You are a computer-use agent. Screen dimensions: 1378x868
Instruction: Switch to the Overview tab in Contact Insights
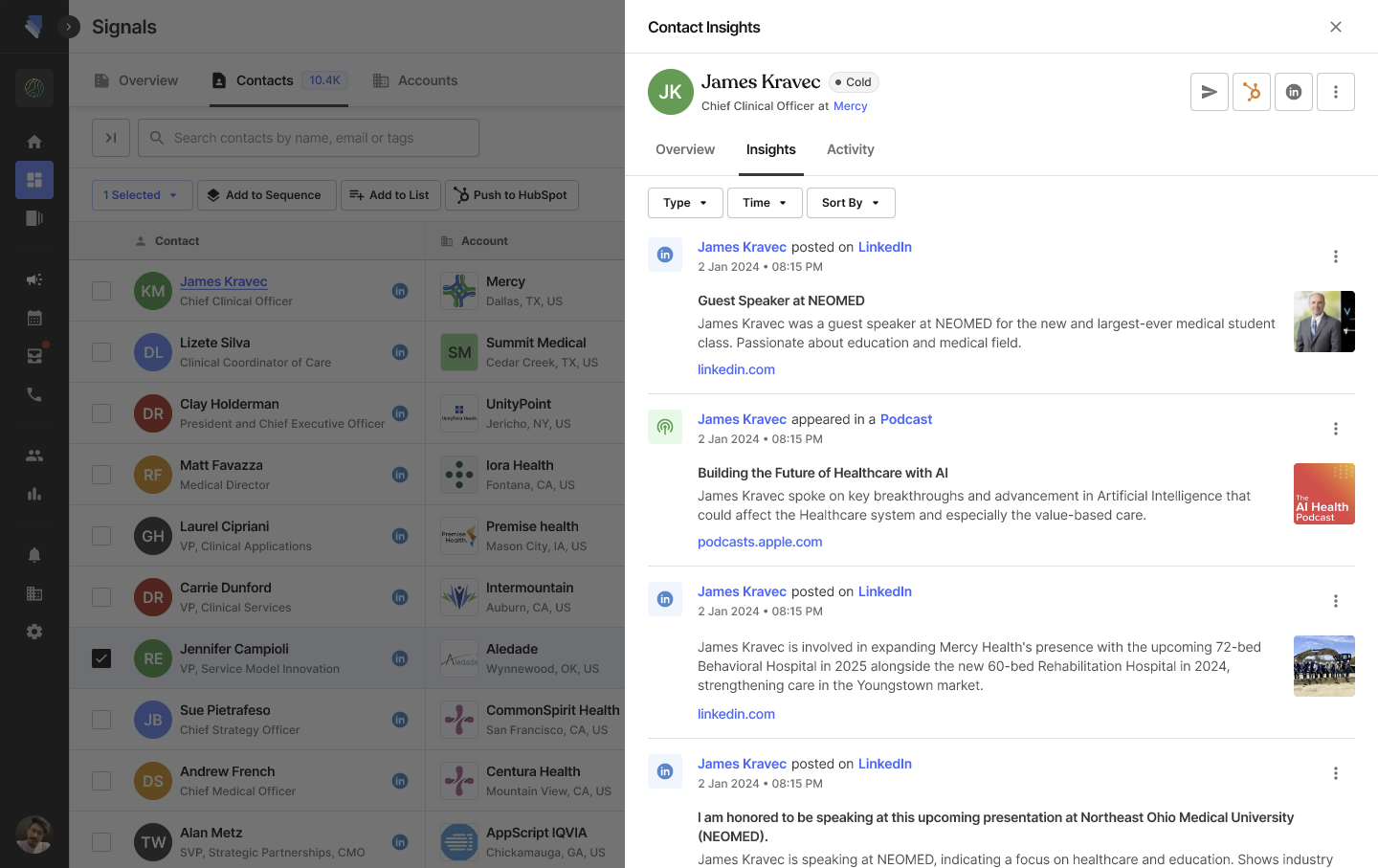685,149
